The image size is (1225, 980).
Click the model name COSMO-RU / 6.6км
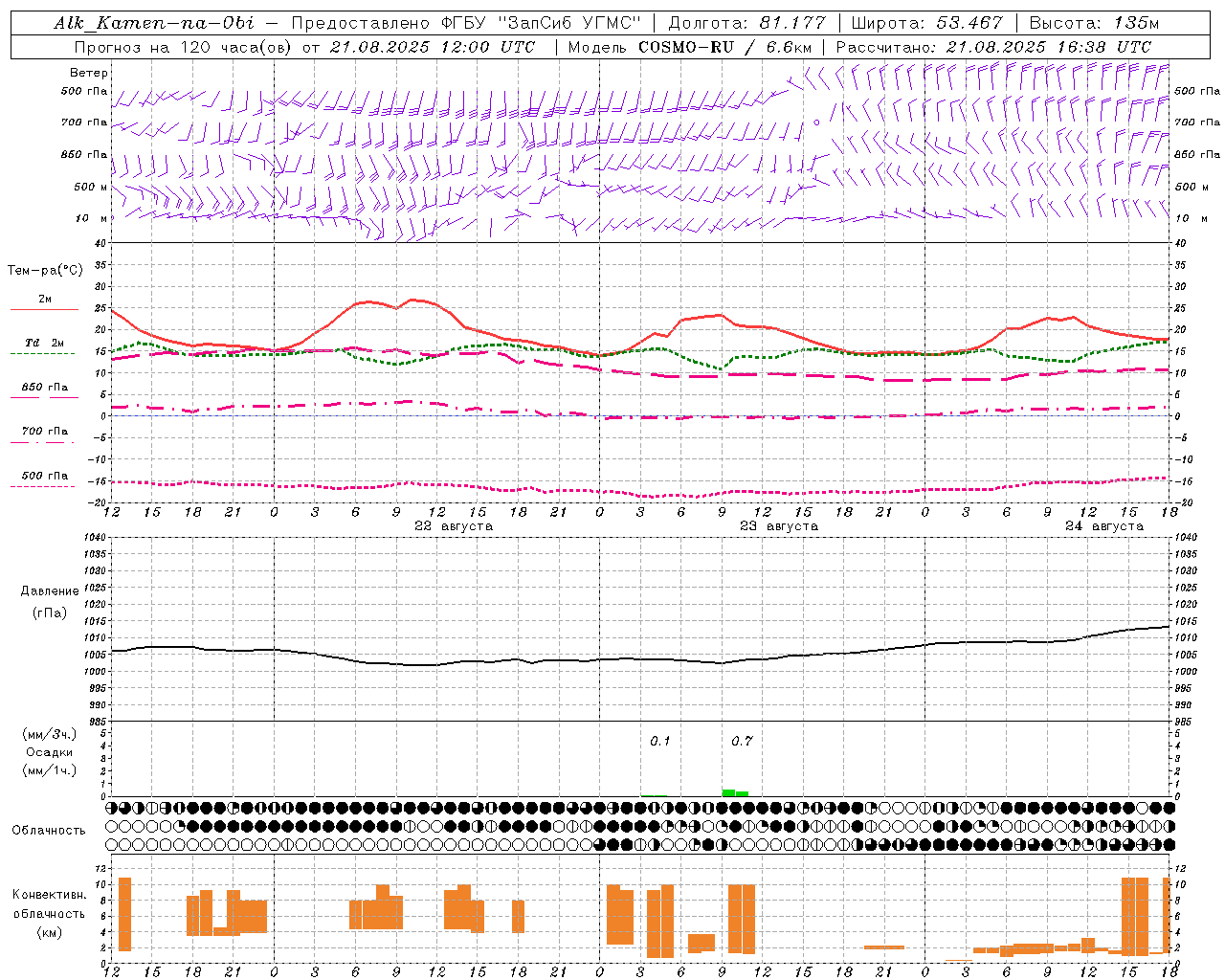click(724, 47)
